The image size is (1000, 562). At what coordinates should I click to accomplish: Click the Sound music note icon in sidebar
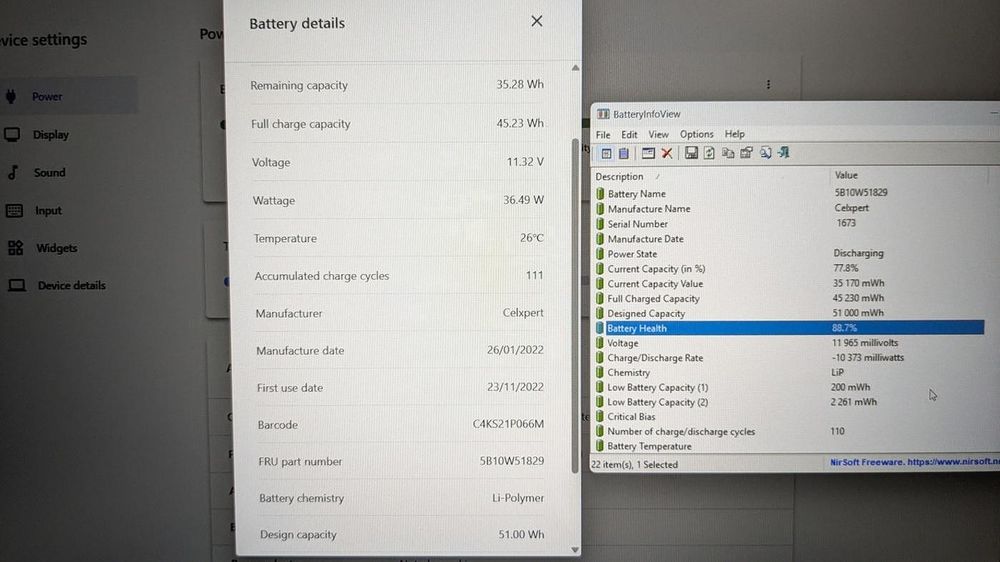coord(13,172)
